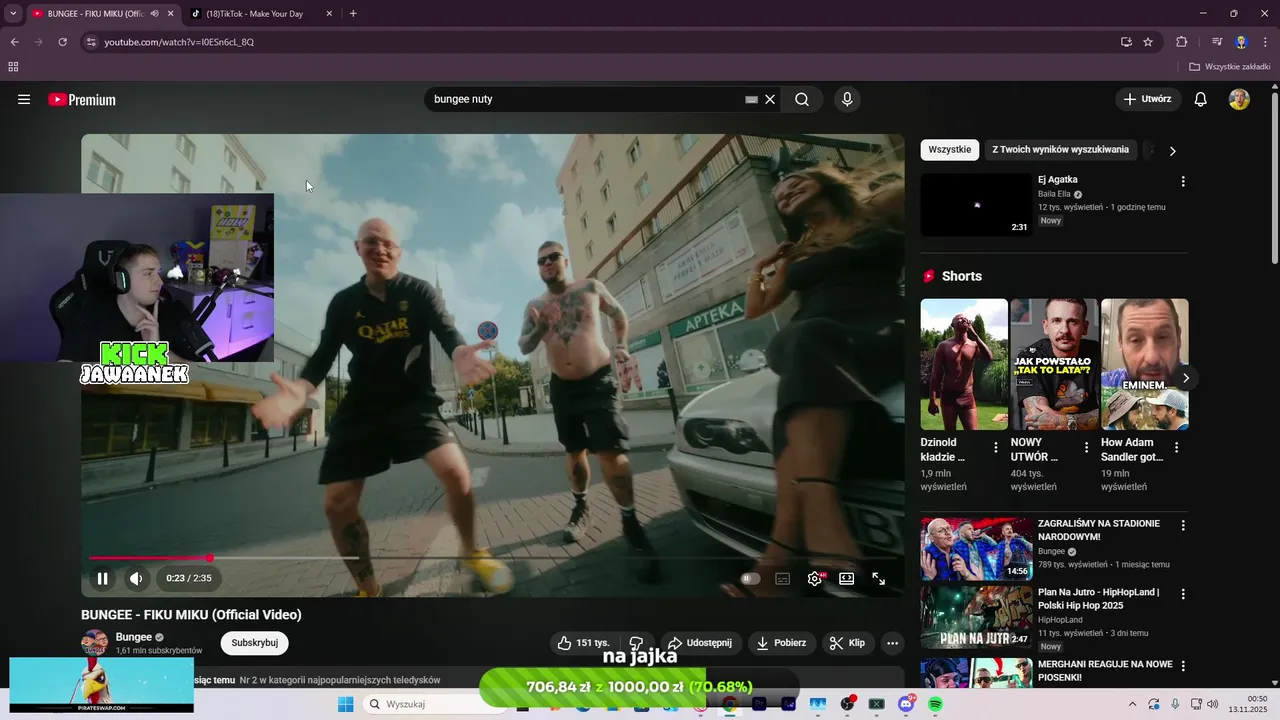
Task: Open the Ej Agatka video thumbnail
Action: [976, 205]
